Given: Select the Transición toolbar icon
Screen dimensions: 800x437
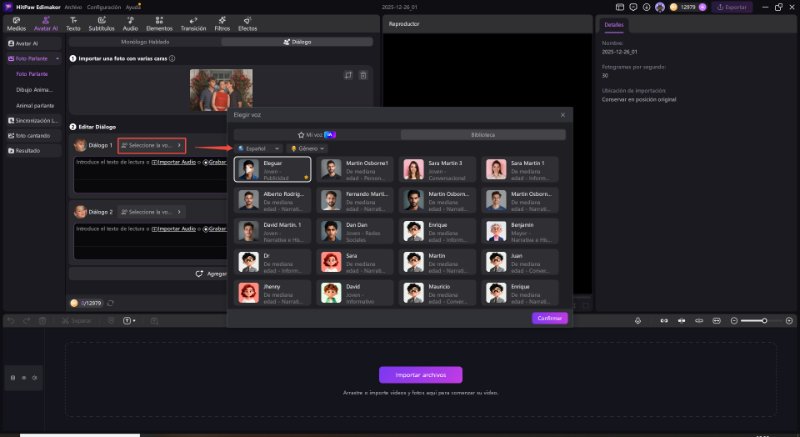Looking at the screenshot, I should 193,25.
